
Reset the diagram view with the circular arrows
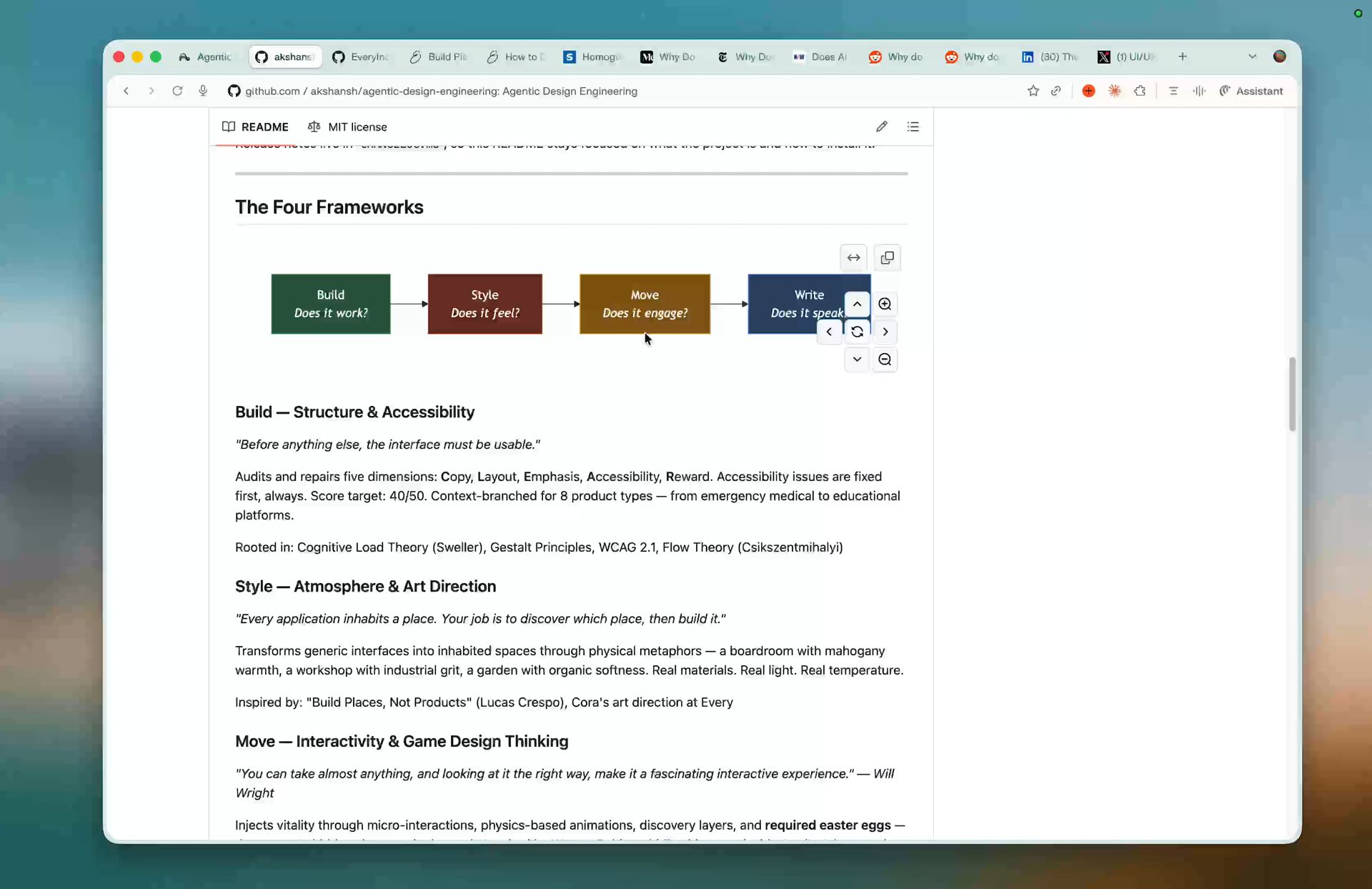(857, 332)
